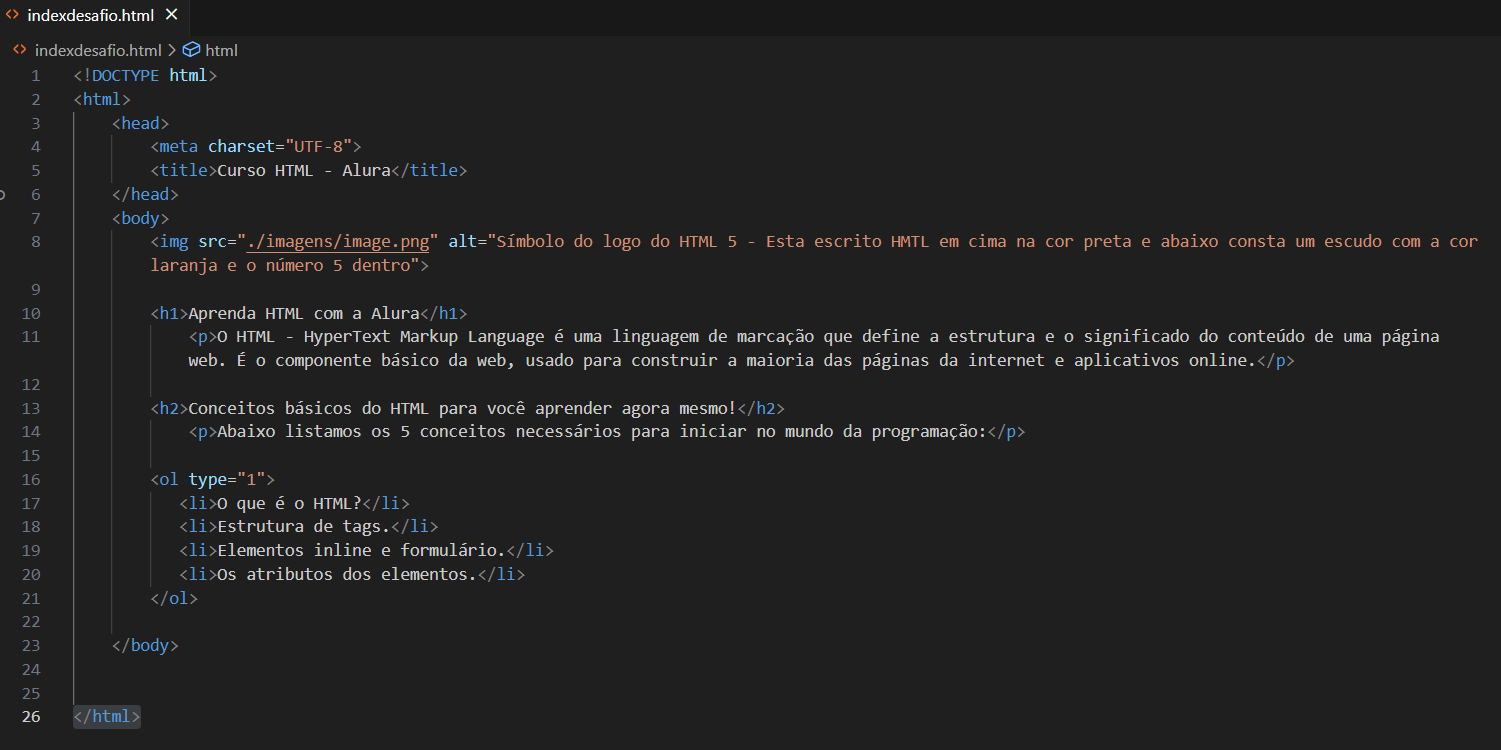The height and width of the screenshot is (750, 1501).
Task: Click the src attribute name
Action: [x=213, y=242]
